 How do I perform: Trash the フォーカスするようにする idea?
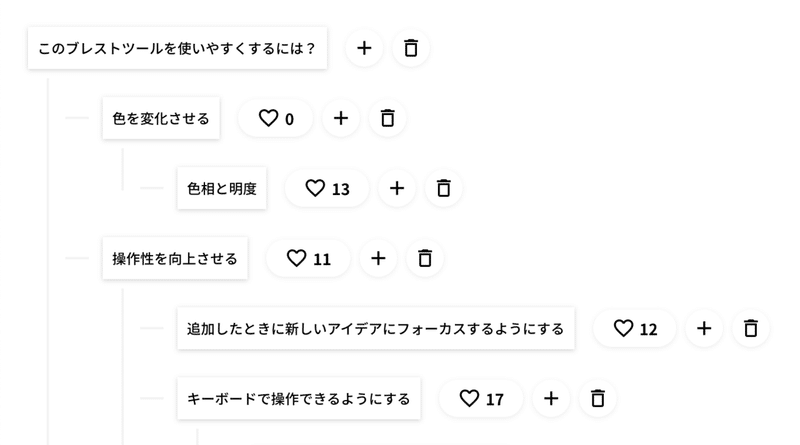(x=751, y=328)
